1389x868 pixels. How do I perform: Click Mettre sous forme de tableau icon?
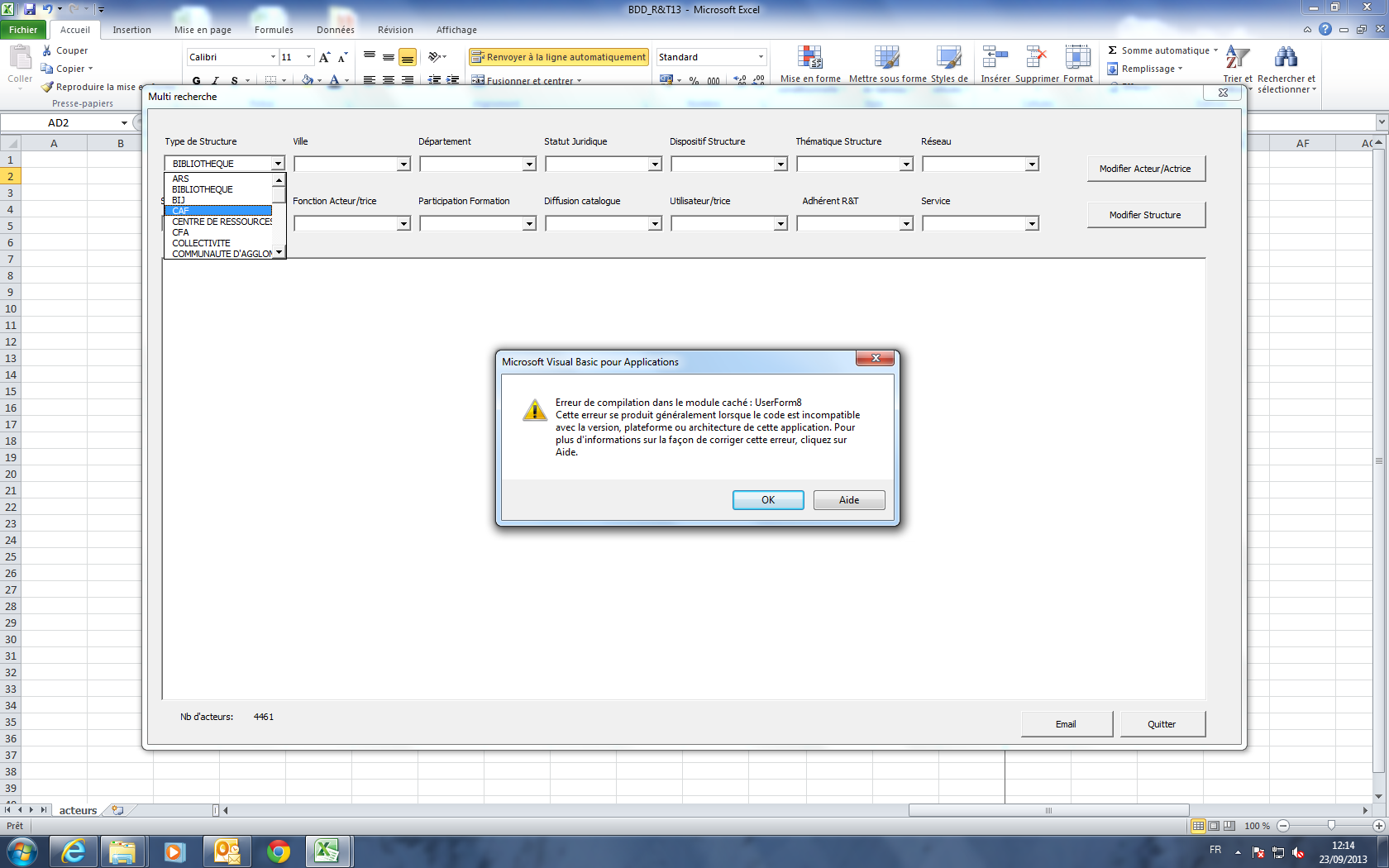coord(886,58)
